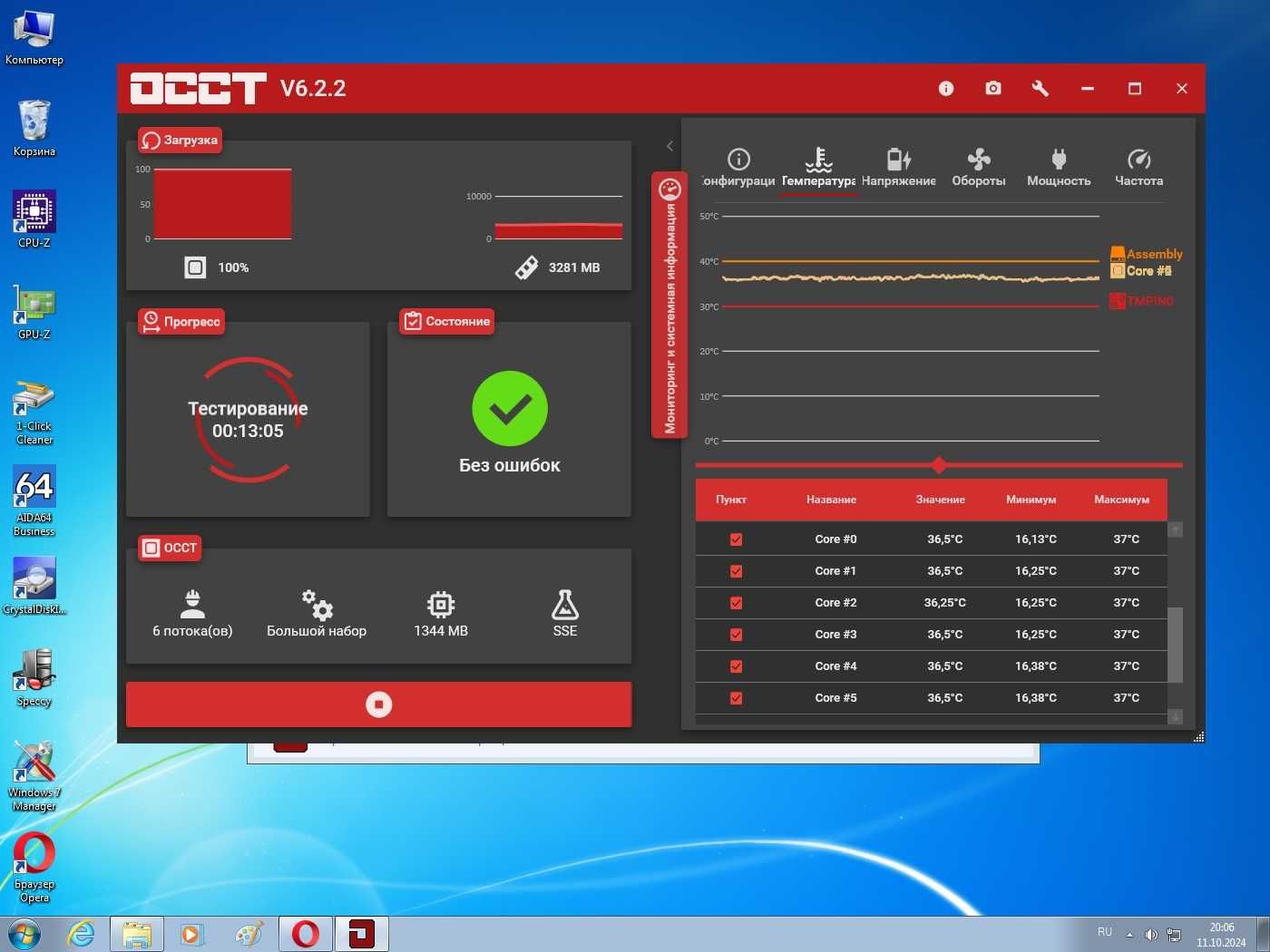Click the Название column header
Image resolution: width=1270 pixels, height=952 pixels.
[831, 500]
